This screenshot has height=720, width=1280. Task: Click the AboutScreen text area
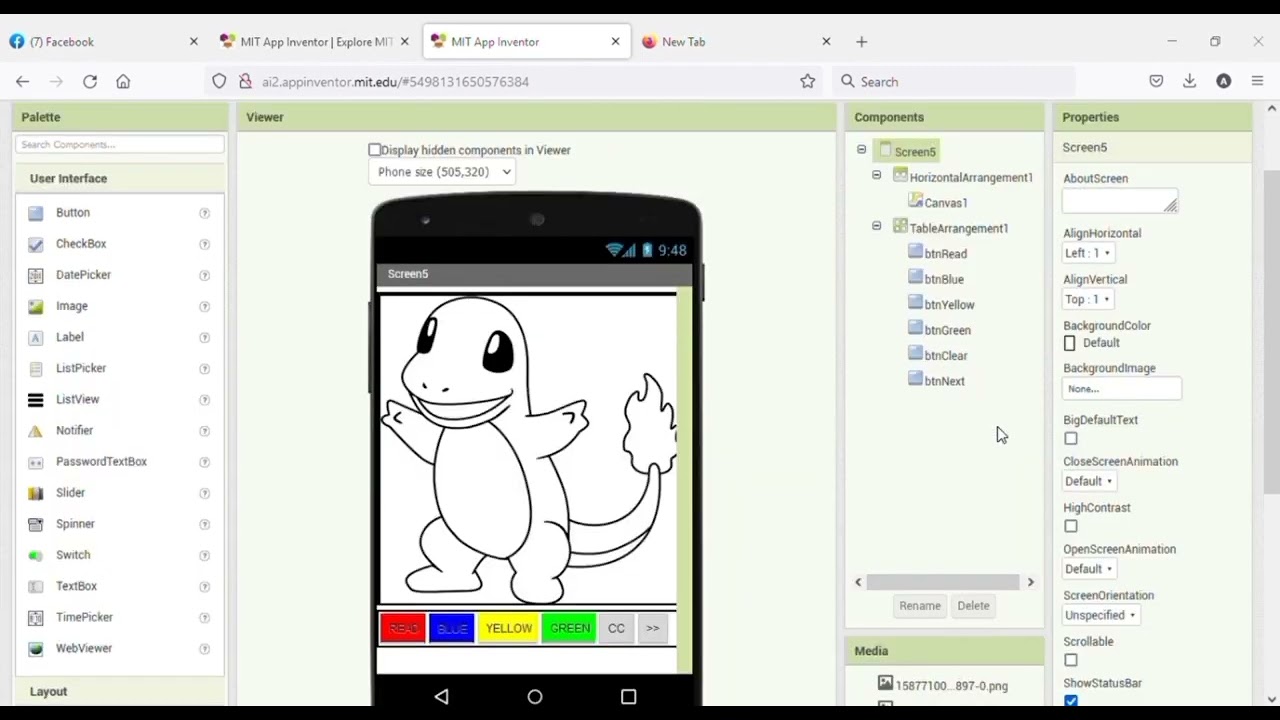pos(1120,200)
